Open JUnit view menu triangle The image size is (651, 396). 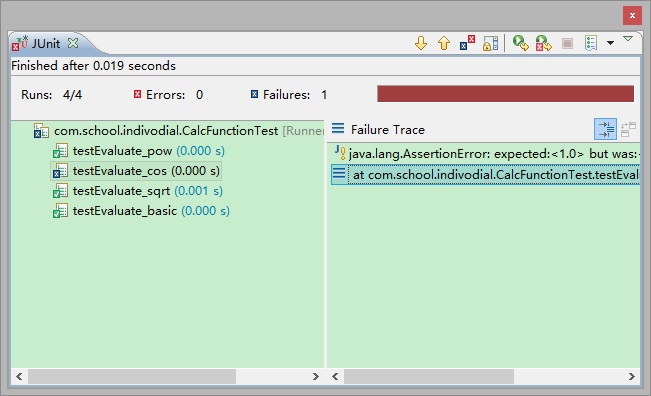pos(628,39)
